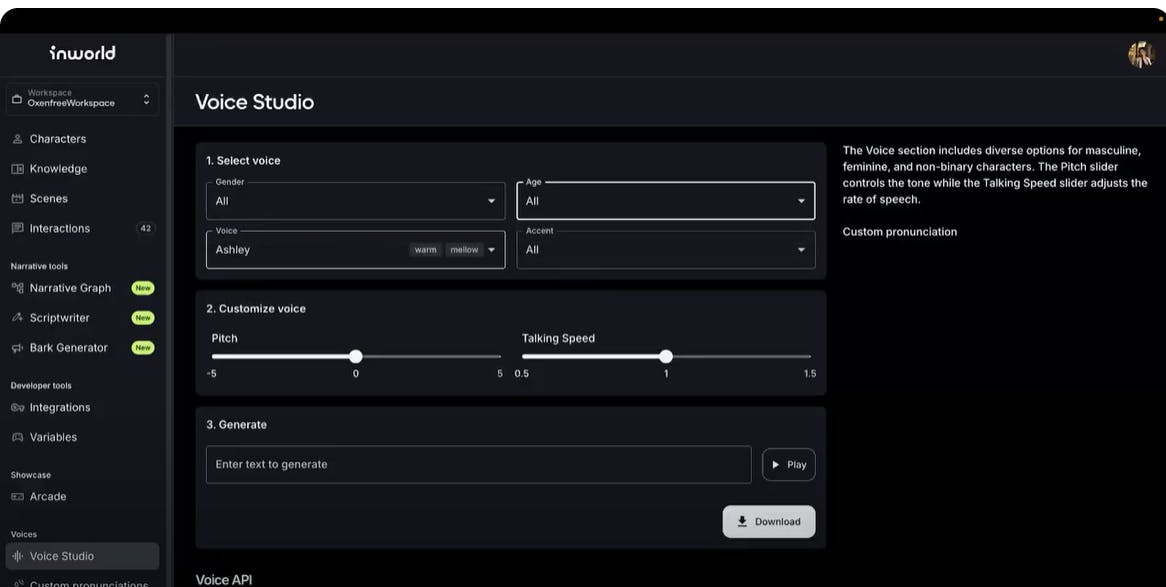
Task: Click the Knowledge book icon
Action: (x=17, y=169)
